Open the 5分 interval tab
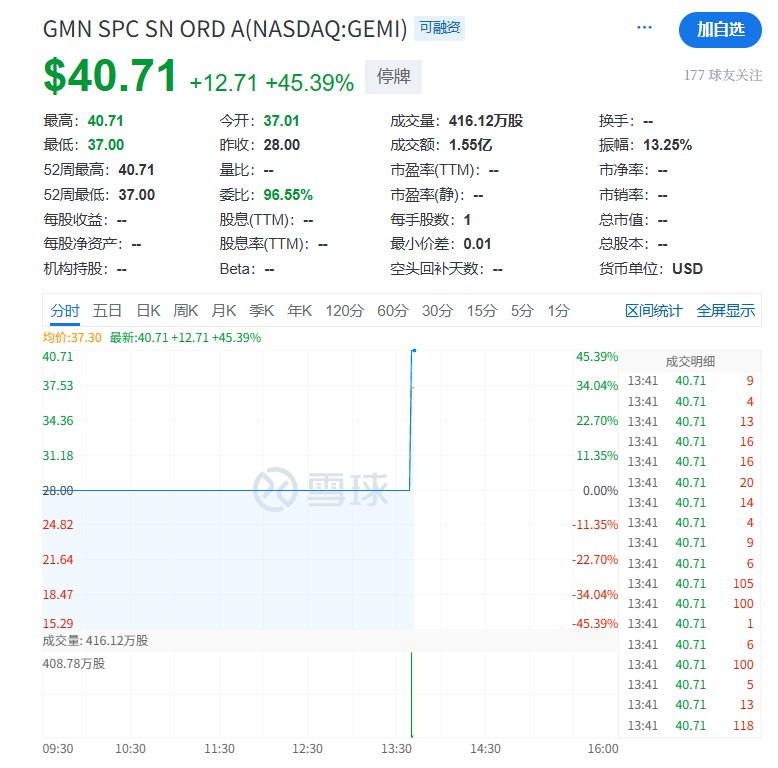Screen dimensions: 778x768 click(522, 311)
